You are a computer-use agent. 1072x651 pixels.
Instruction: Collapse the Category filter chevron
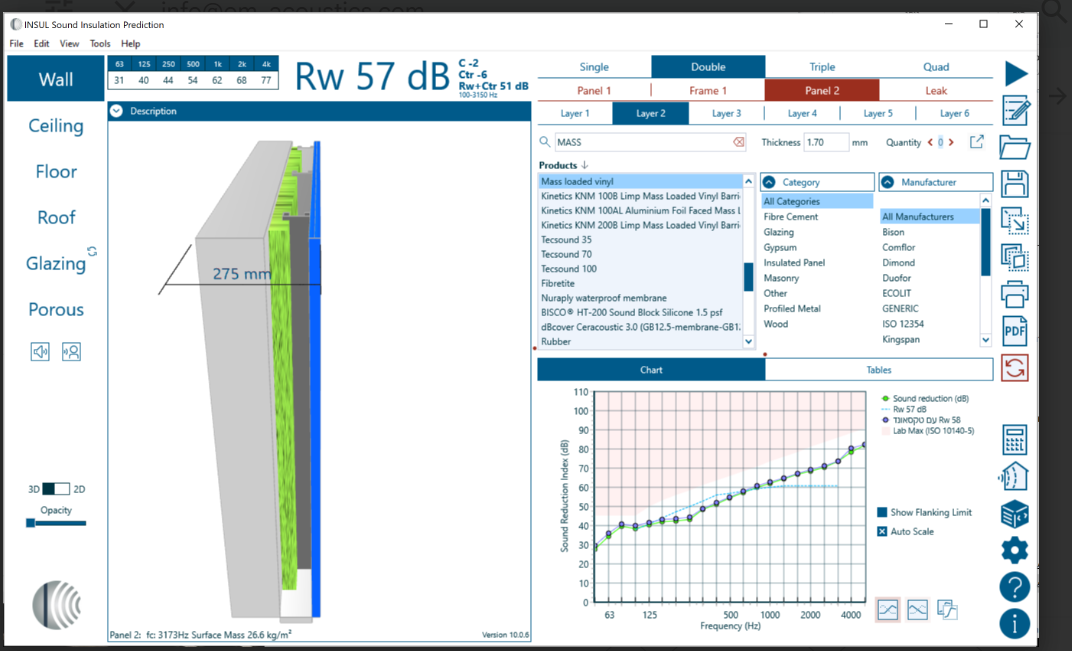[769, 182]
